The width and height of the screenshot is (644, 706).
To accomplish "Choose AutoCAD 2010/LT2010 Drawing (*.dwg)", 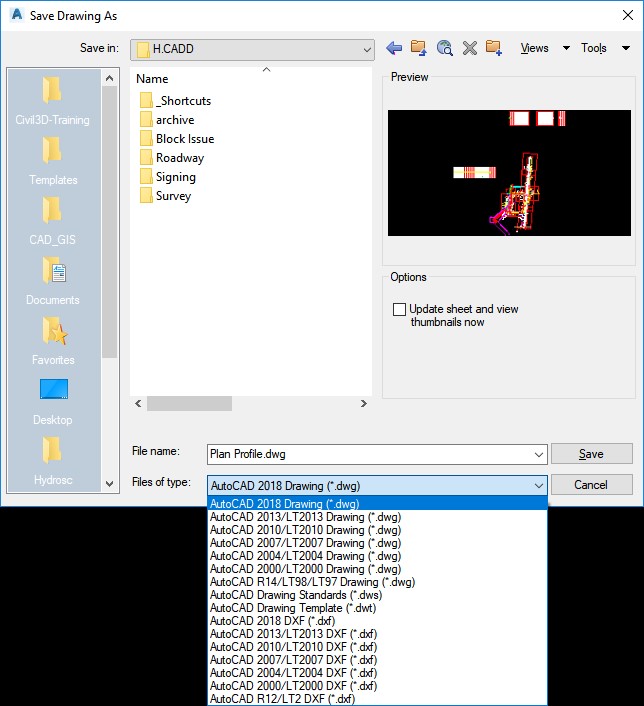I will coord(377,530).
